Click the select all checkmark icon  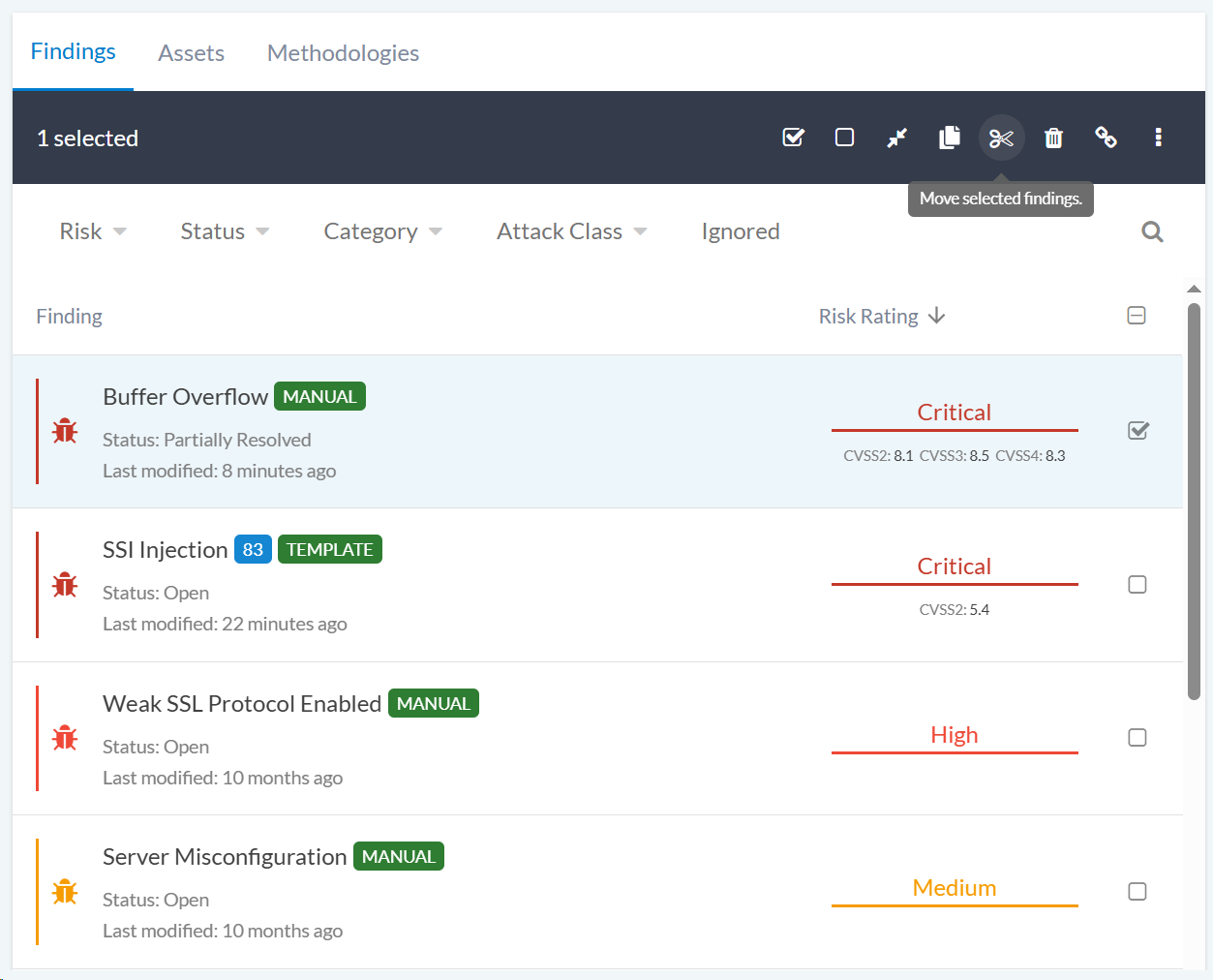click(793, 138)
